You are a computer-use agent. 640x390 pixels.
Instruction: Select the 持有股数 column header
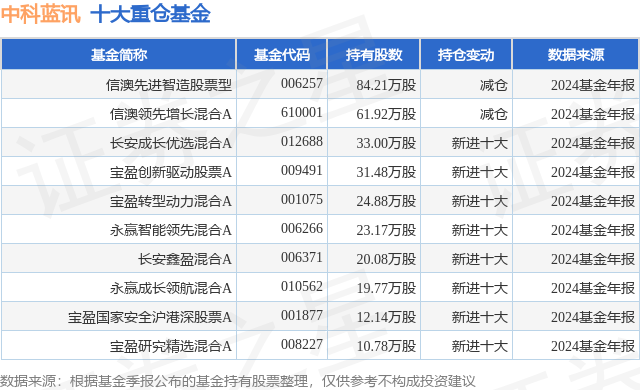(374, 55)
